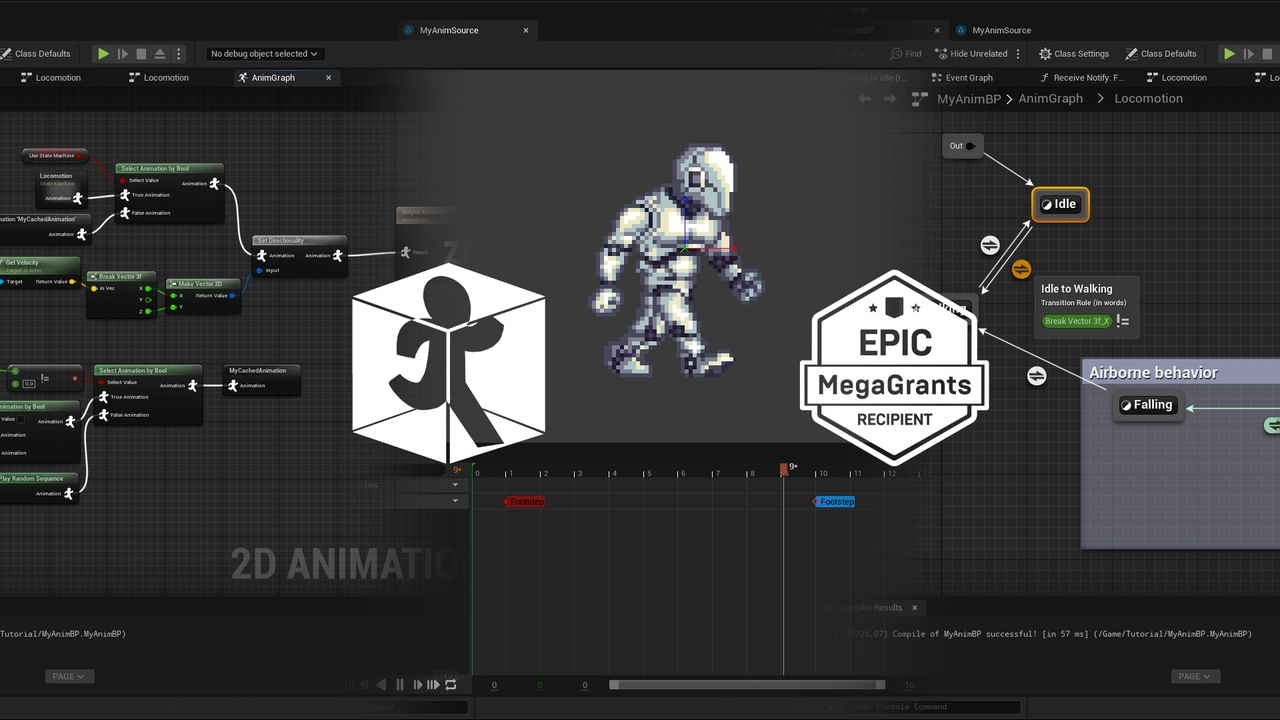
Task: Select the AnimGraph tab on the left
Action: coord(273,78)
